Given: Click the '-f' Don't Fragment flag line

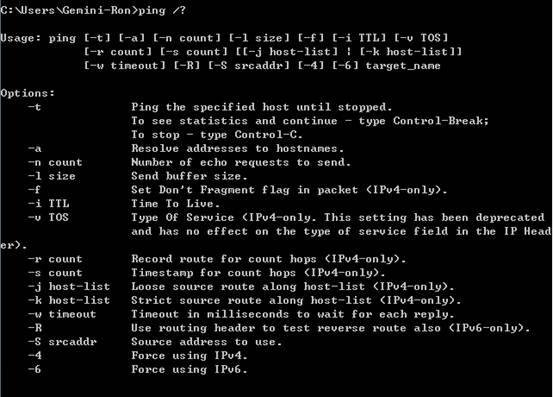Looking at the screenshot, I should (238, 190).
